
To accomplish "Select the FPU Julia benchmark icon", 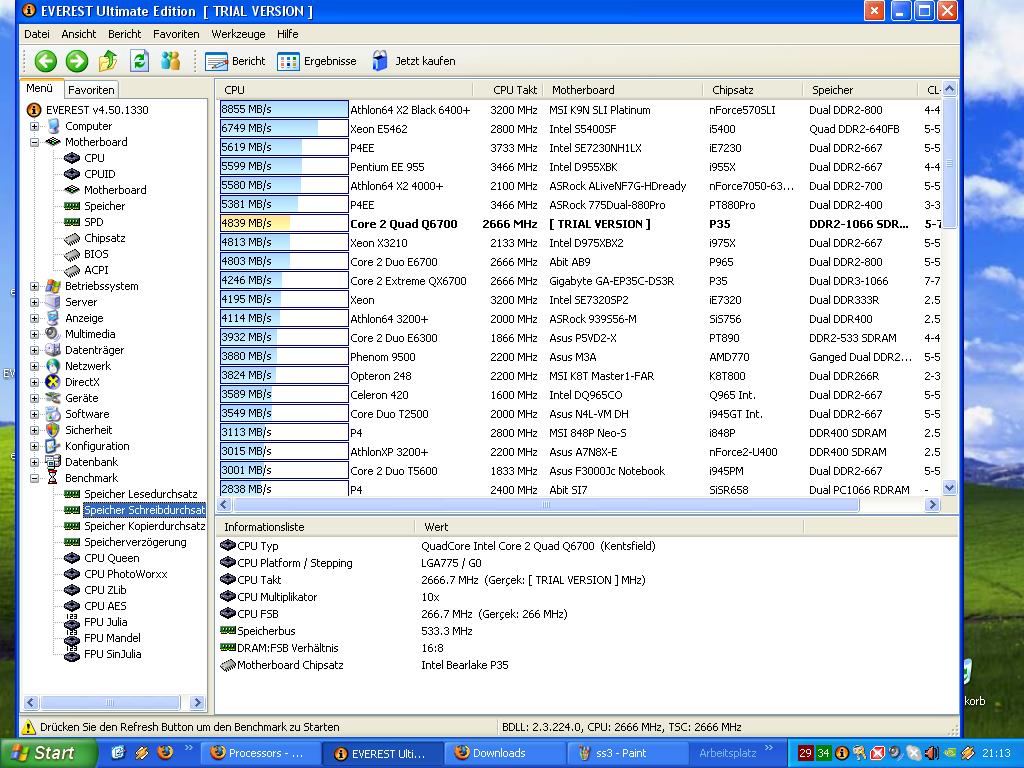I will 72,622.
